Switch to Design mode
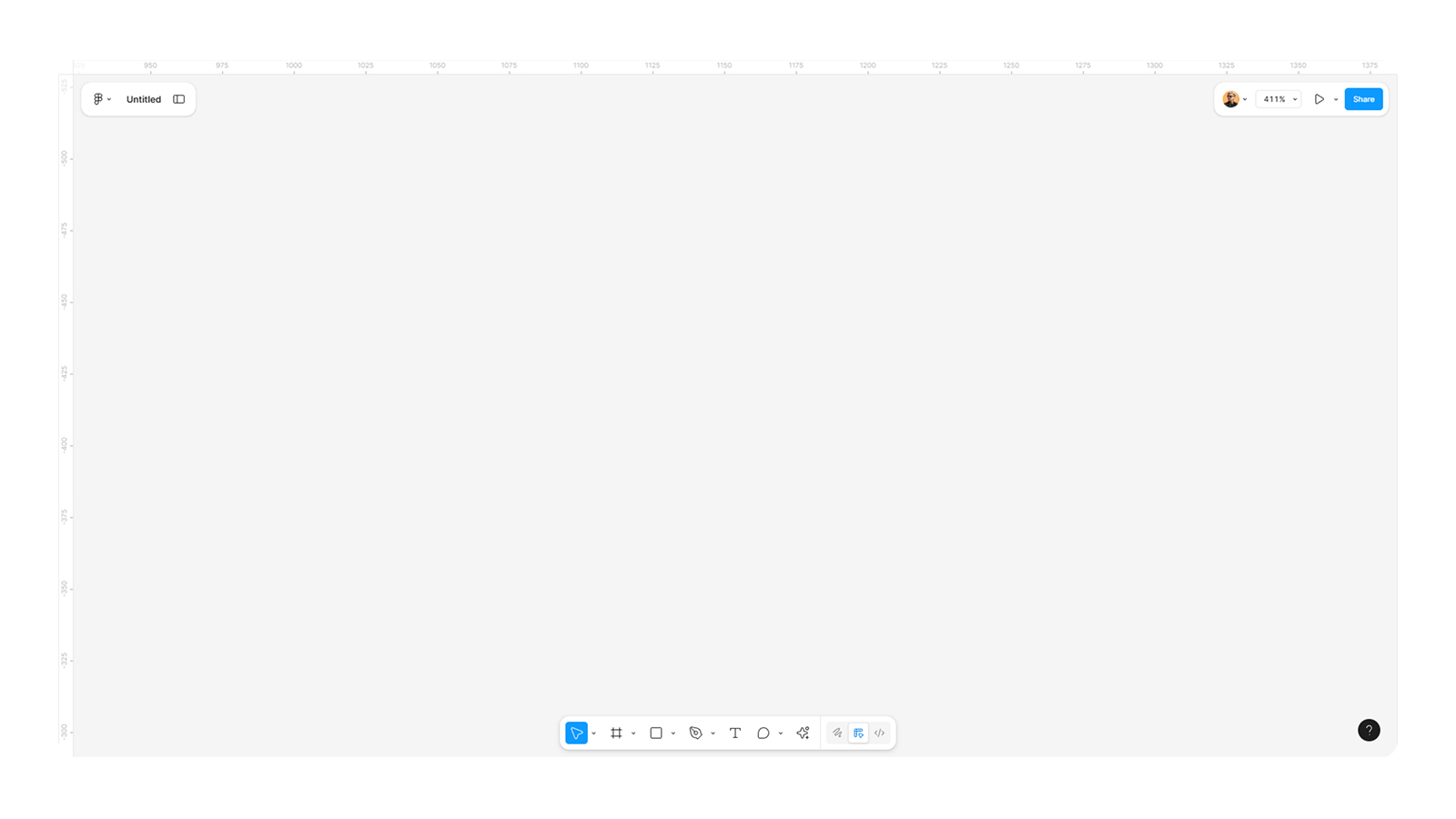This screenshot has width=1456, height=819. pos(858,733)
